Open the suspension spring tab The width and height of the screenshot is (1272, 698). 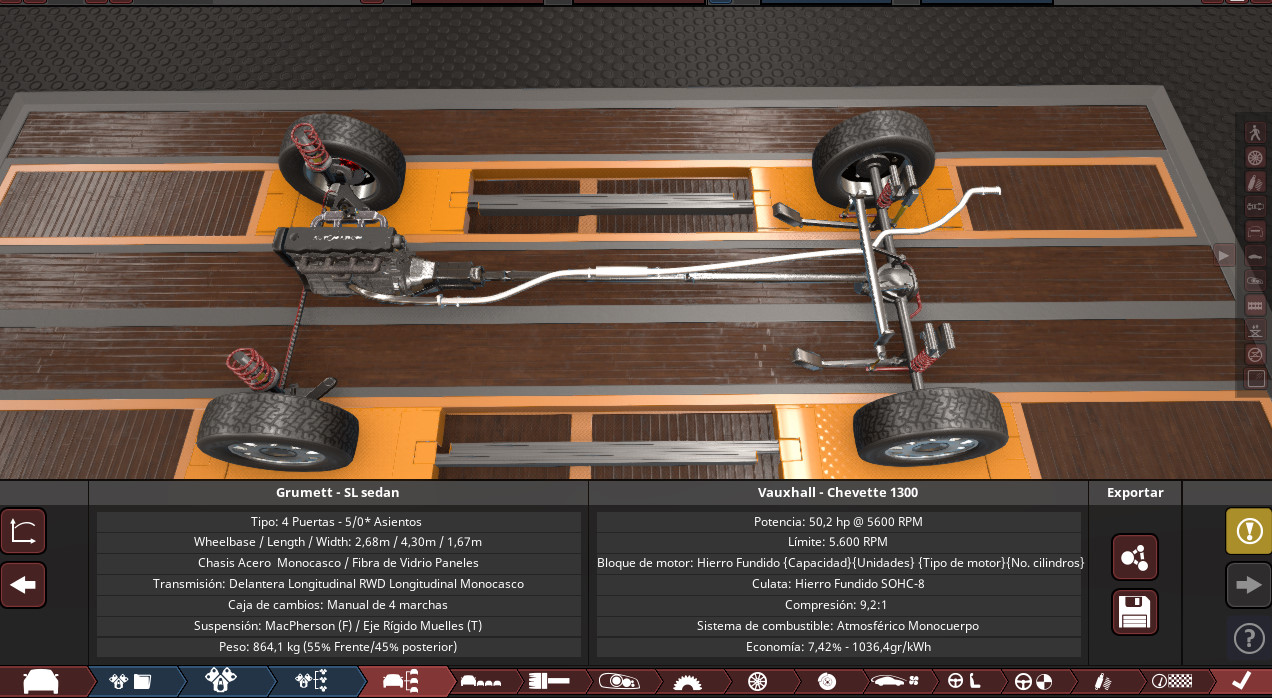(x=1101, y=681)
